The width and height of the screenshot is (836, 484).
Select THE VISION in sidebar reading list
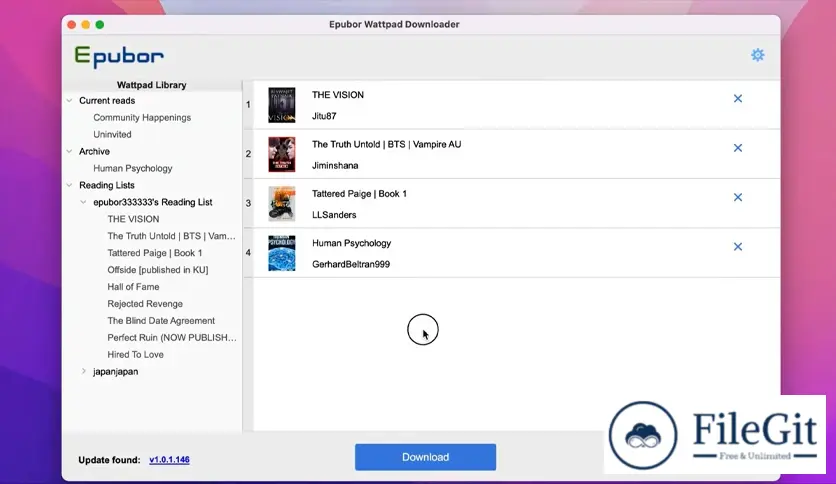pos(133,219)
